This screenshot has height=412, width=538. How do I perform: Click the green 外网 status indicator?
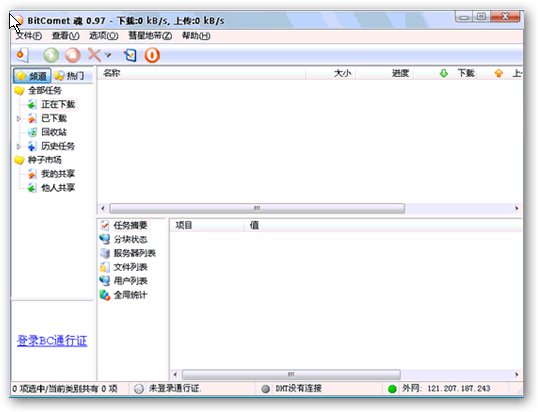pos(392,389)
